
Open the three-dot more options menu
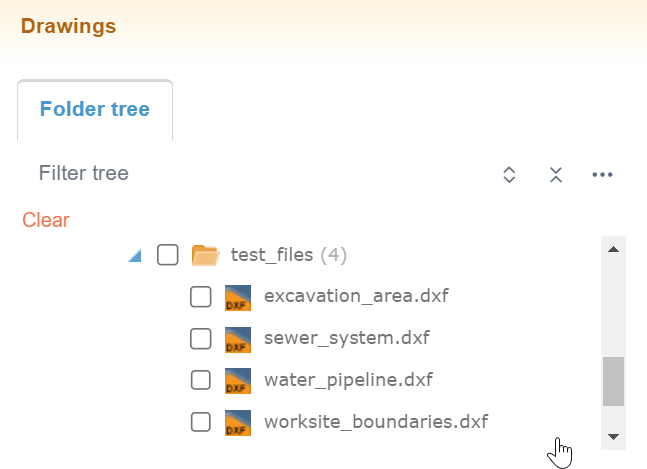[601, 175]
